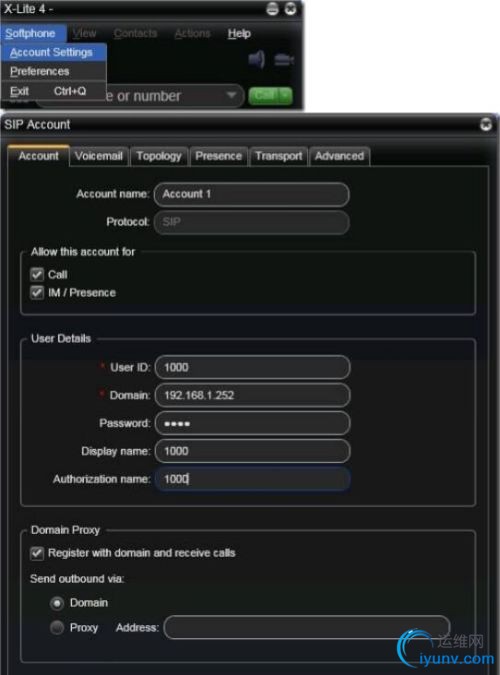The width and height of the screenshot is (500, 675).
Task: Switch to the Account tab
Action: [x=38, y=156]
